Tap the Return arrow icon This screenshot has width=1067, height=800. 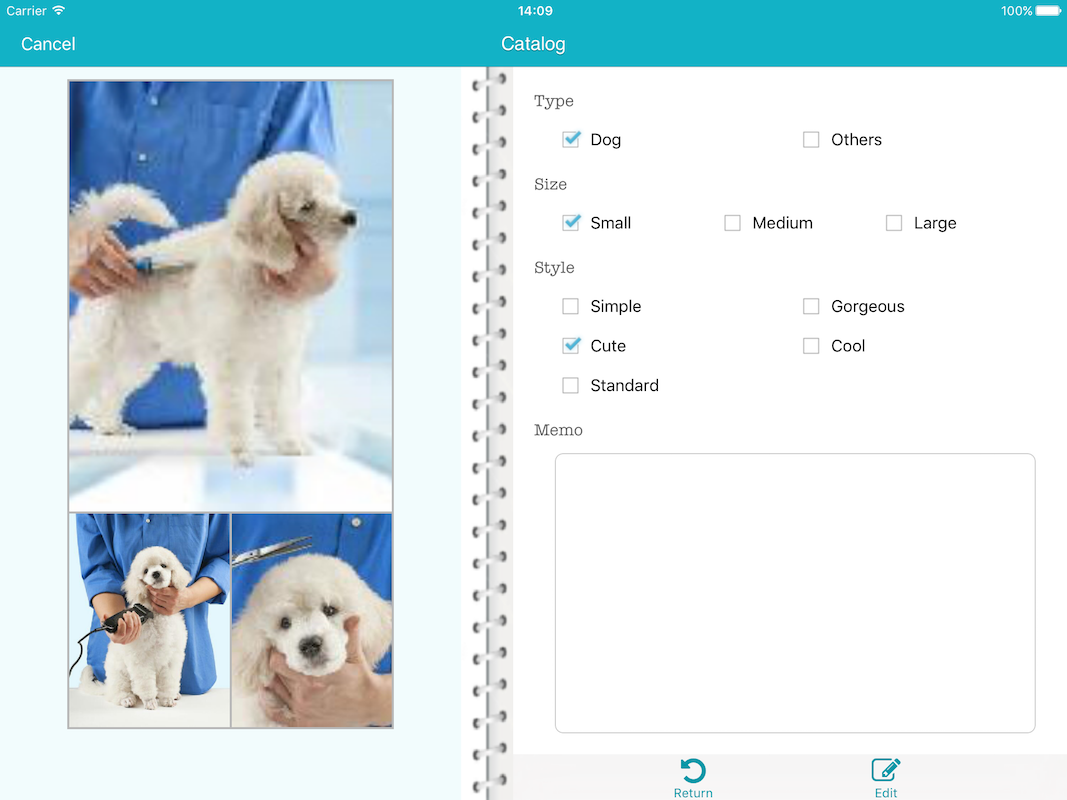[x=693, y=770]
